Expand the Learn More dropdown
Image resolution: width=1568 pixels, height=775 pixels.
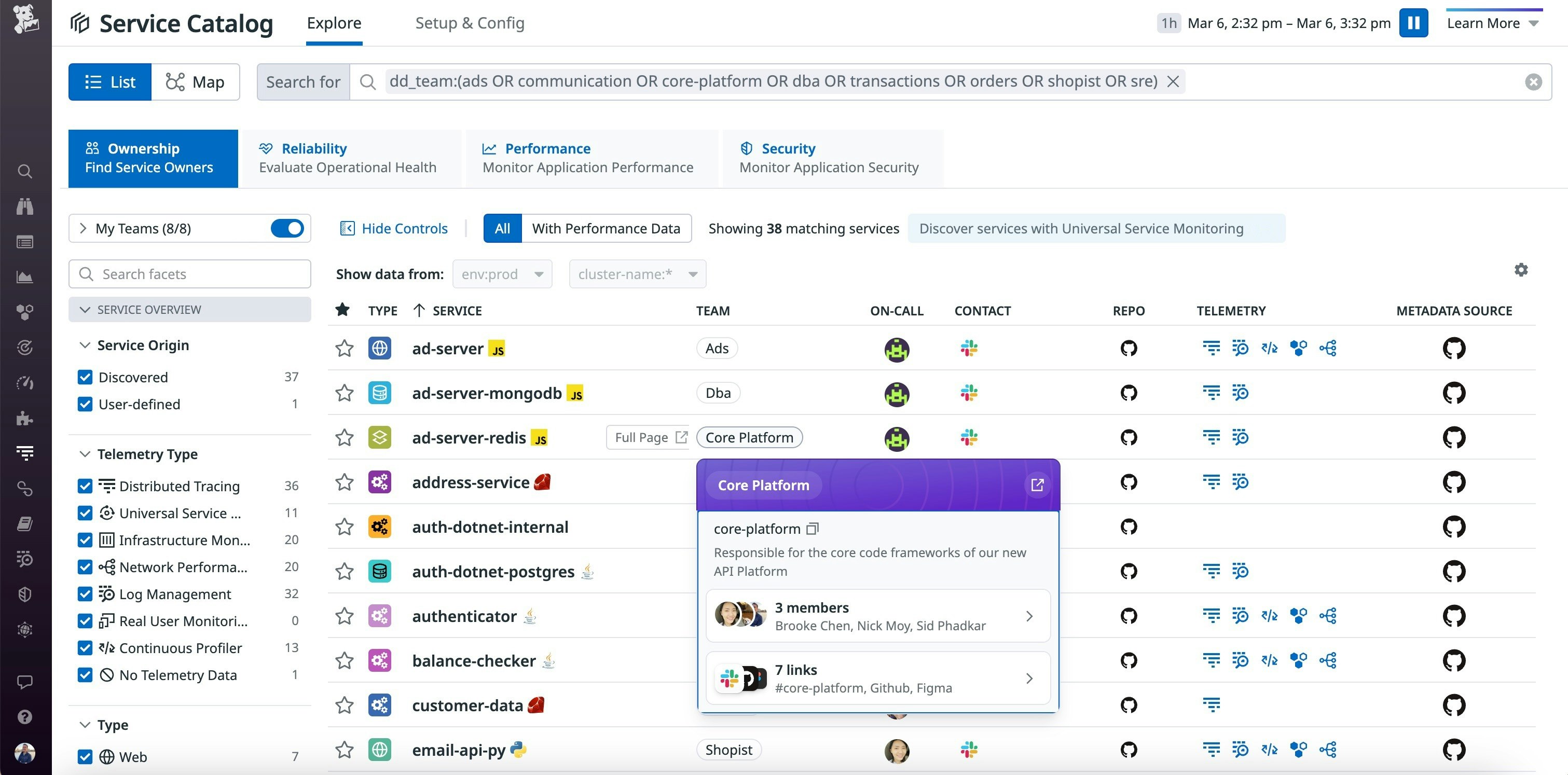click(1492, 23)
